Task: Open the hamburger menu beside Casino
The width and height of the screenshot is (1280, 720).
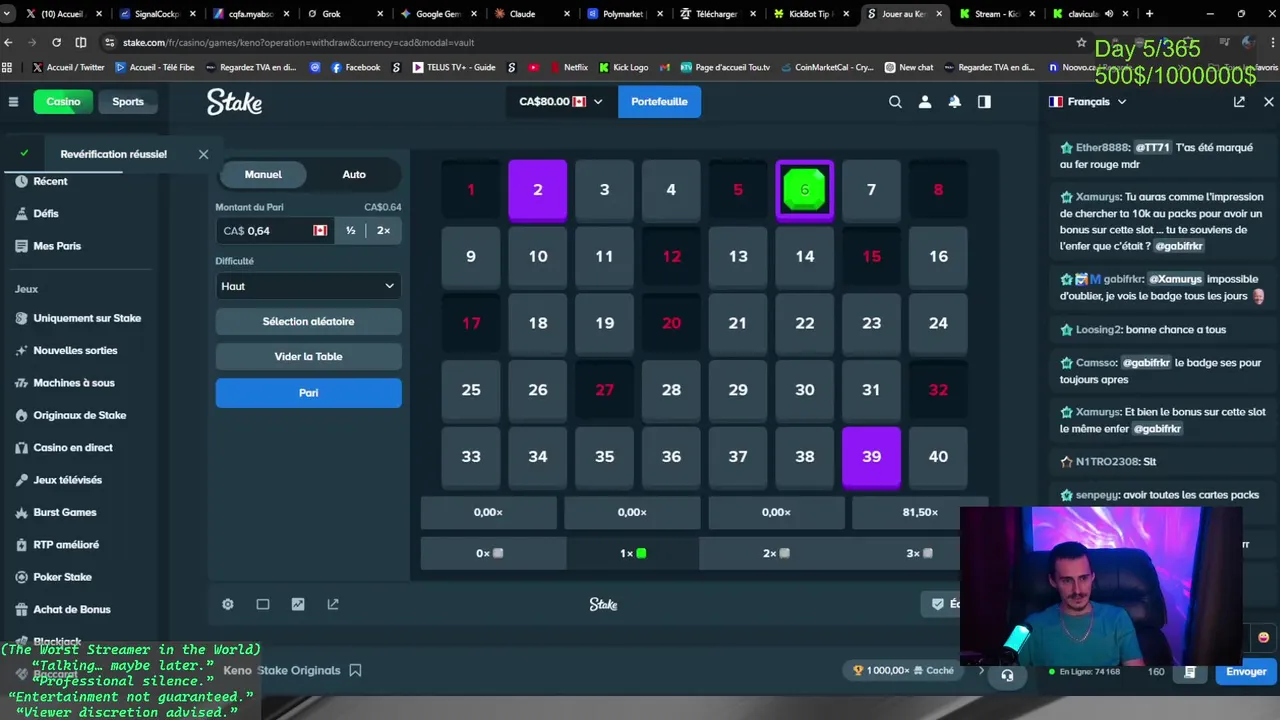Action: point(13,101)
